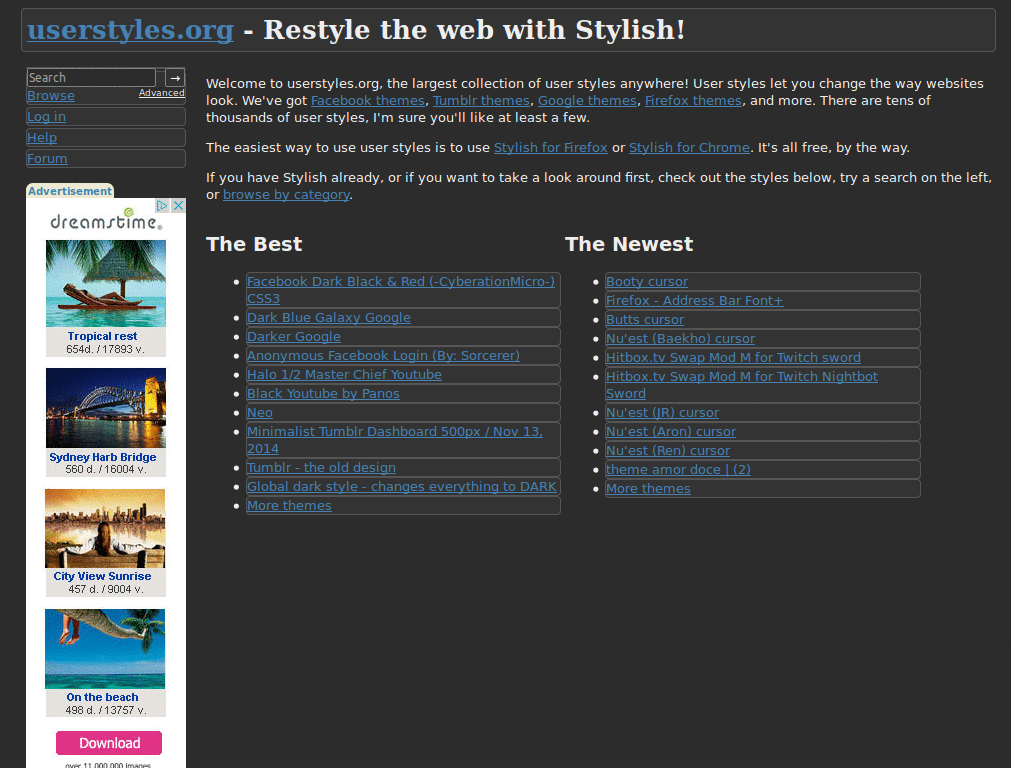The image size is (1024, 768).
Task: Click The Best section heading
Action: (x=254, y=244)
